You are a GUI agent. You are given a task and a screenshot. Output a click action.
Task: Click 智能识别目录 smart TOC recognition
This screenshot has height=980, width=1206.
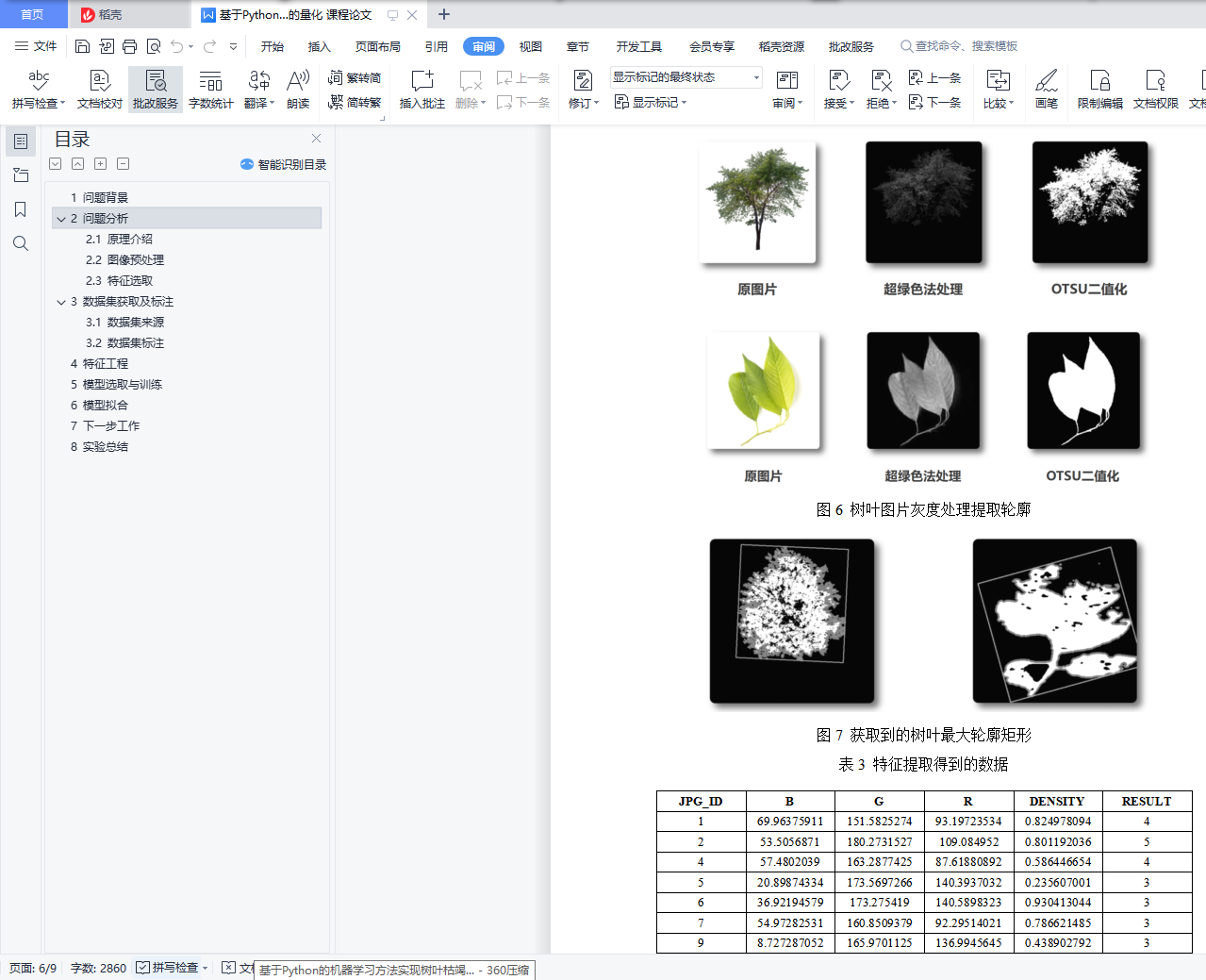[x=283, y=164]
